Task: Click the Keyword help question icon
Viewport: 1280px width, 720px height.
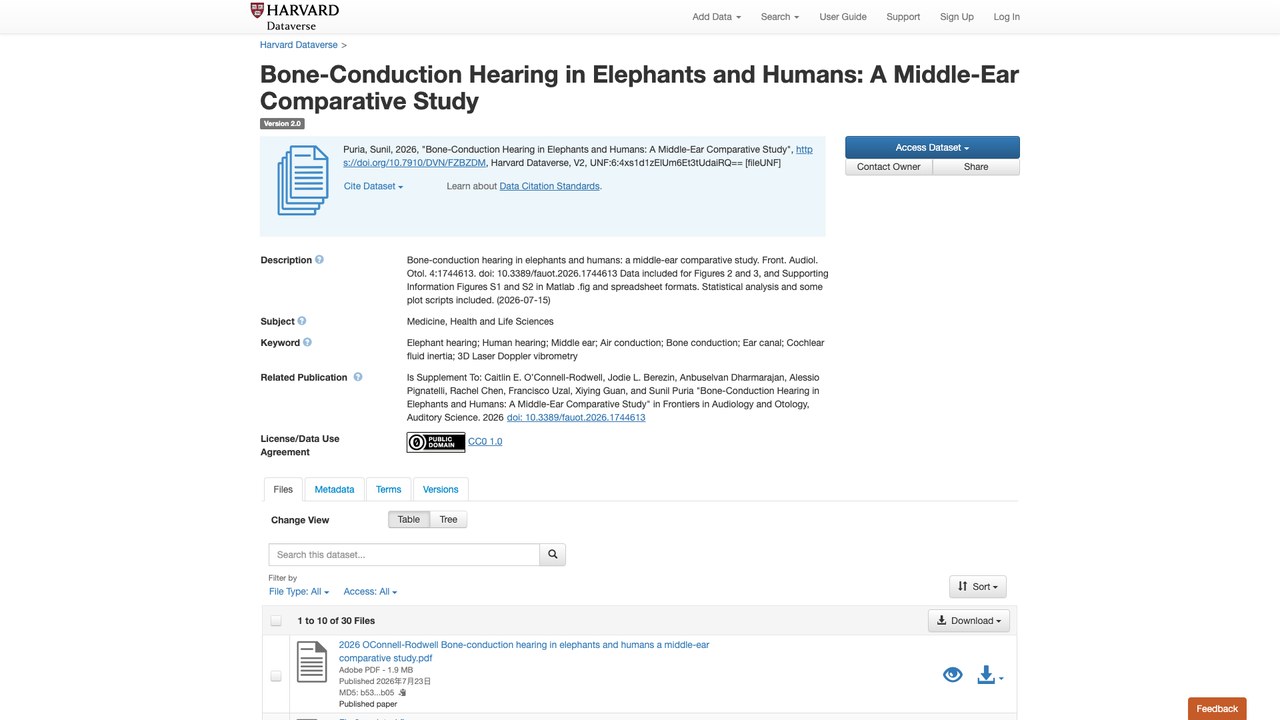Action: 307,342
